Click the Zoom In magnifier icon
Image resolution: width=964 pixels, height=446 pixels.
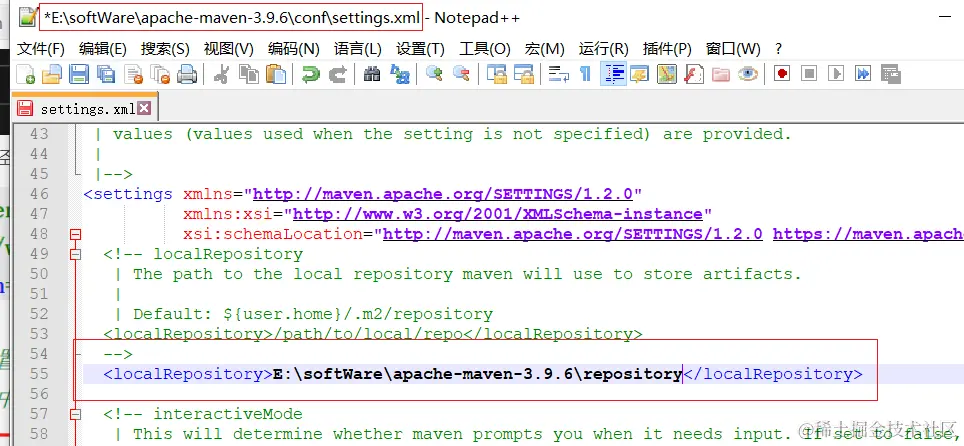pos(434,74)
